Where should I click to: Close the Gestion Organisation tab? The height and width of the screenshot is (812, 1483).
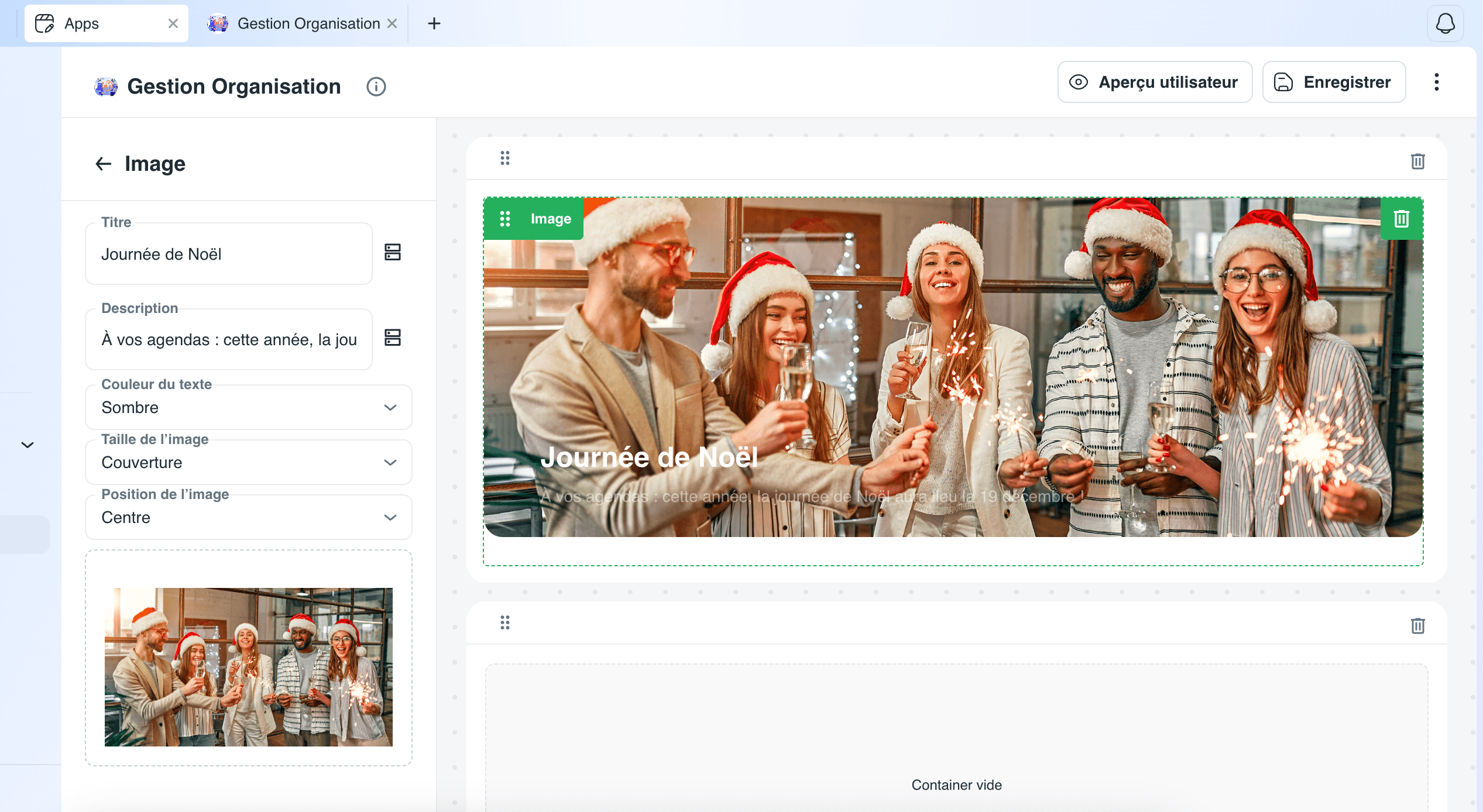[x=392, y=23]
